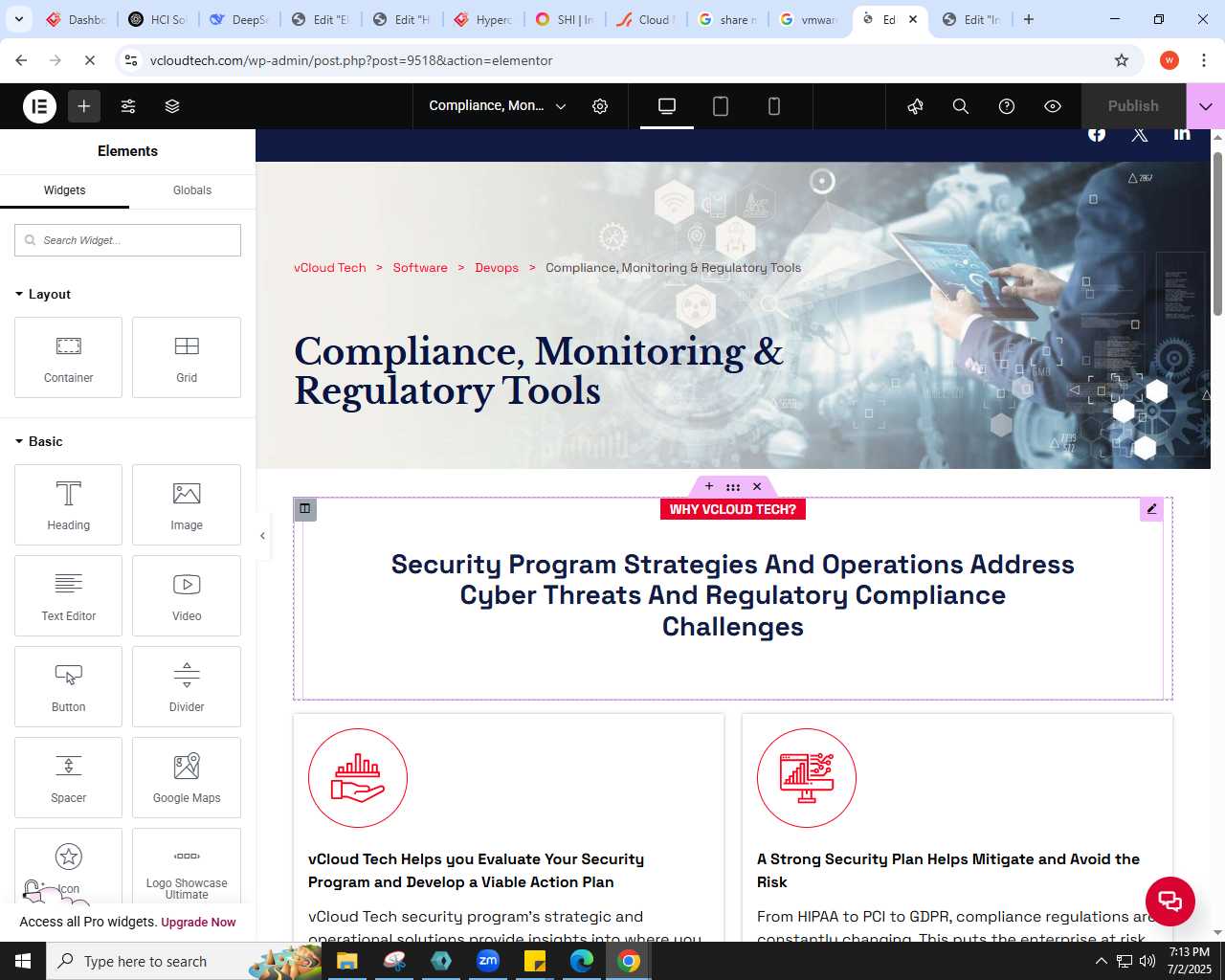The image size is (1225, 980).
Task: Click the Search Widget field
Action: click(127, 240)
